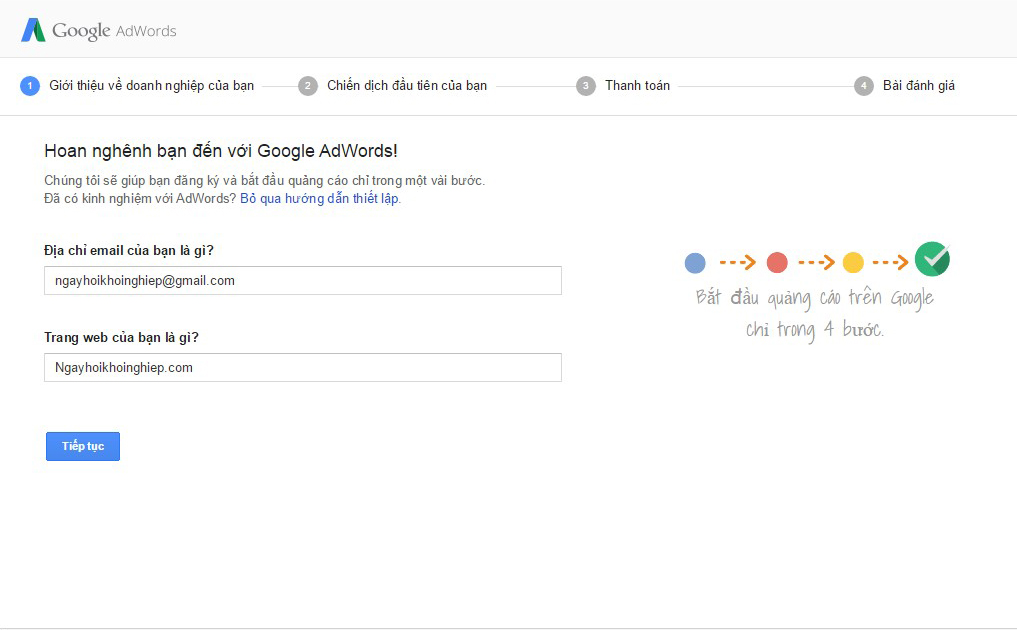Focus the website URL input field

[x=303, y=368]
